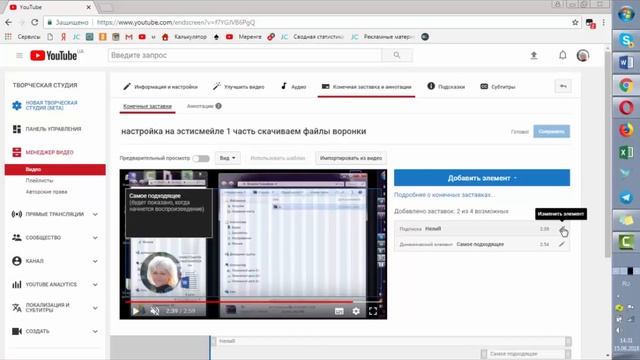
Task: Select Конечные заставки sub-tab
Action: (x=147, y=106)
